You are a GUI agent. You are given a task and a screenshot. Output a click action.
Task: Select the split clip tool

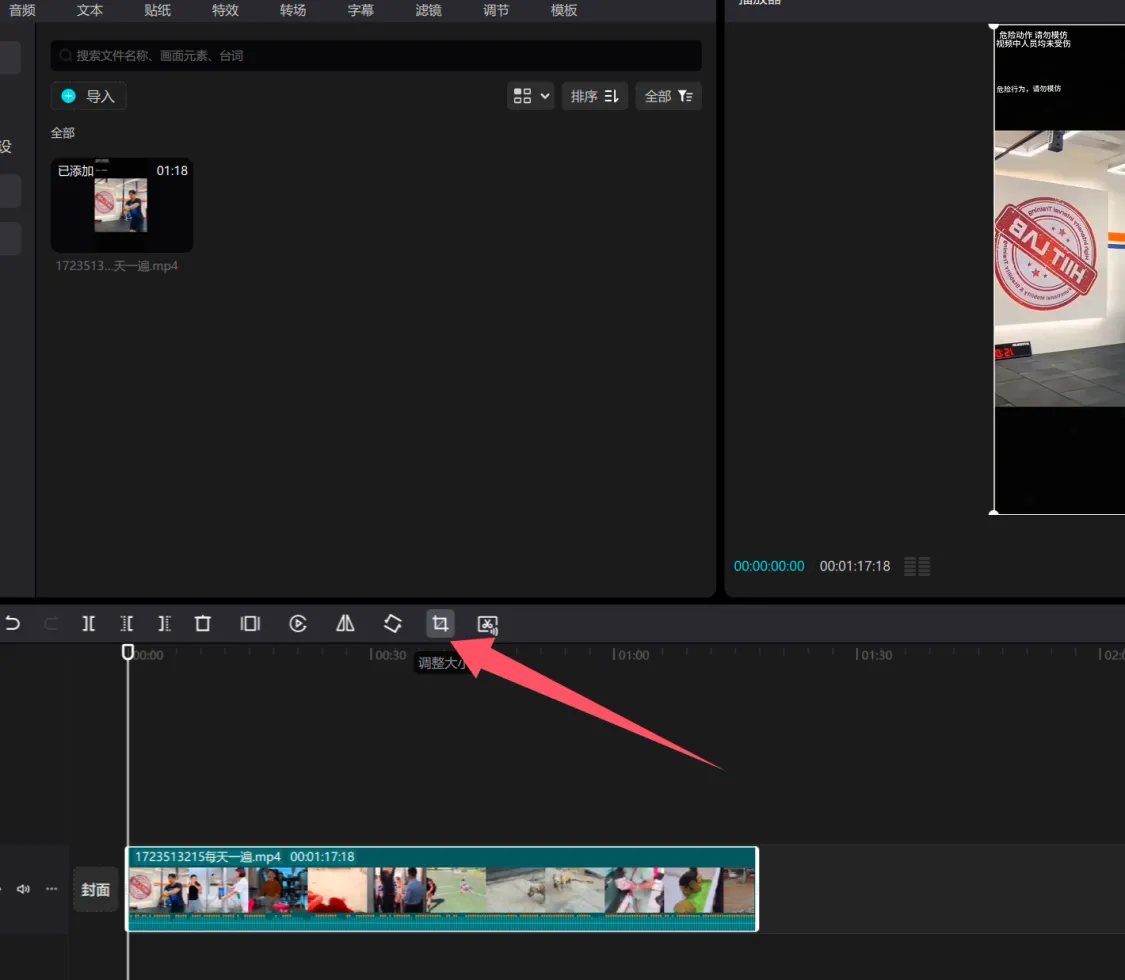89,624
